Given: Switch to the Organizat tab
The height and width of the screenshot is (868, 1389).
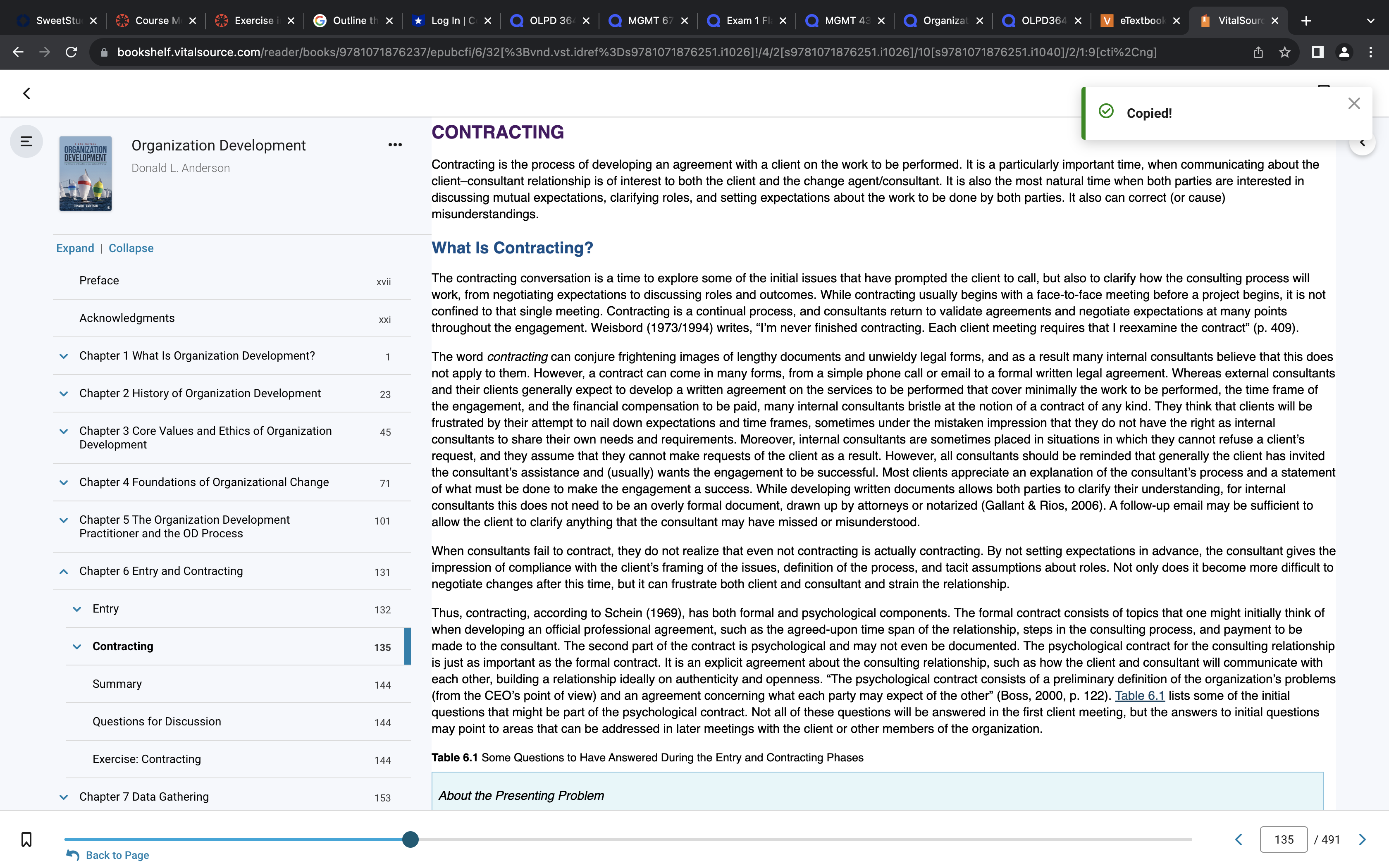Looking at the screenshot, I should [x=944, y=21].
